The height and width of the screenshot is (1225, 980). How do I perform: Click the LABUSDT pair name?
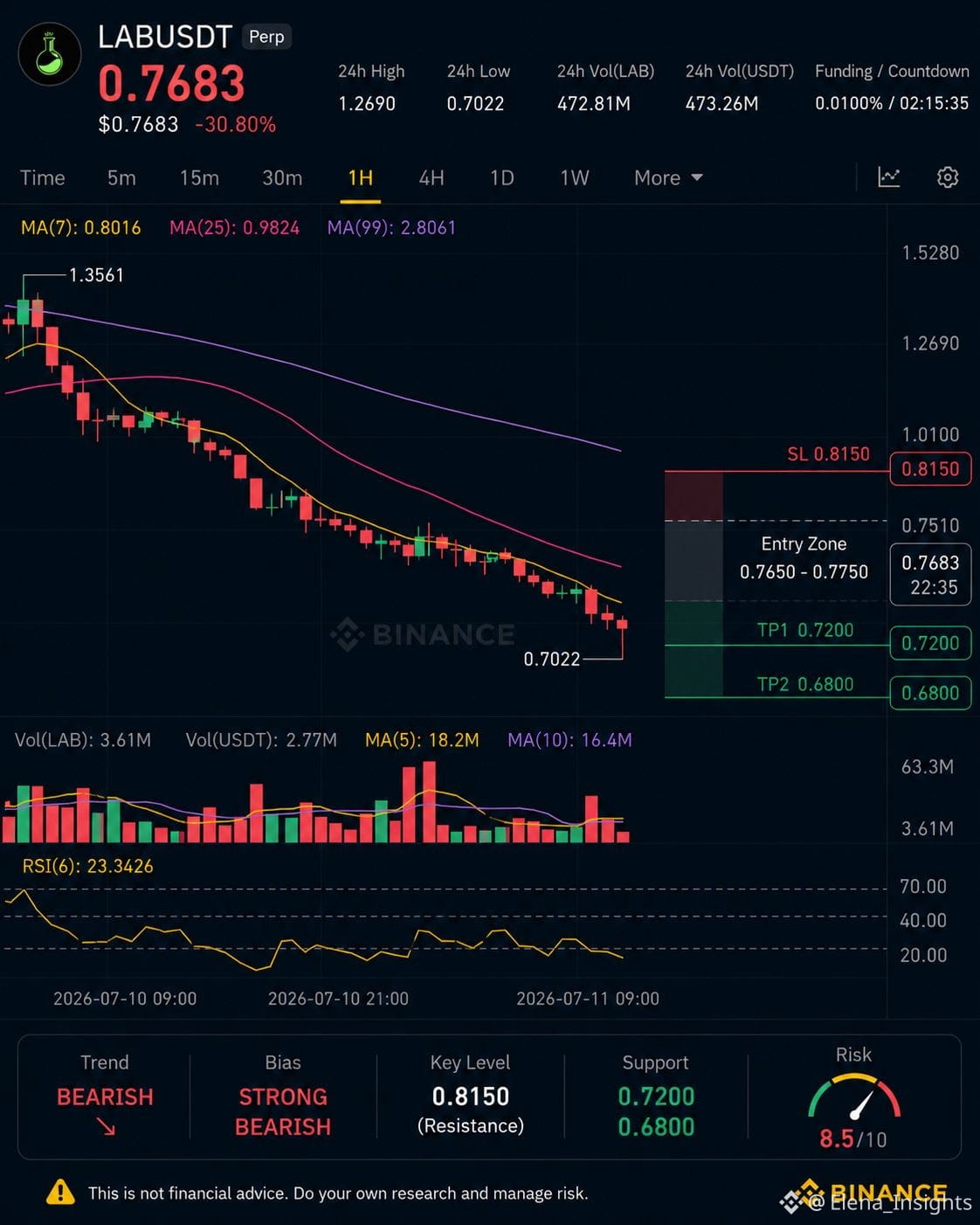(164, 37)
